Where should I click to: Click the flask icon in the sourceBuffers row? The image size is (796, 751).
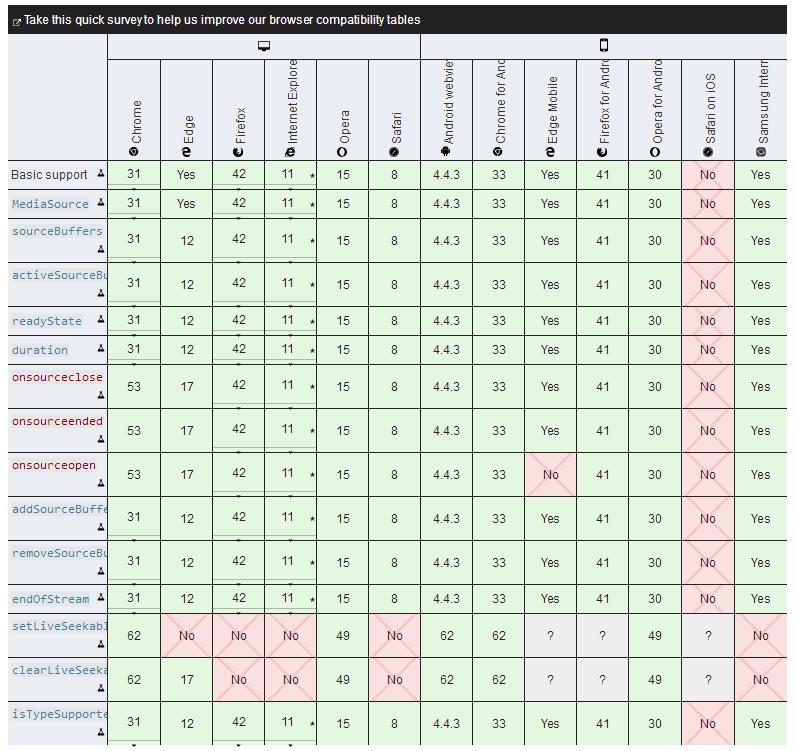101,249
